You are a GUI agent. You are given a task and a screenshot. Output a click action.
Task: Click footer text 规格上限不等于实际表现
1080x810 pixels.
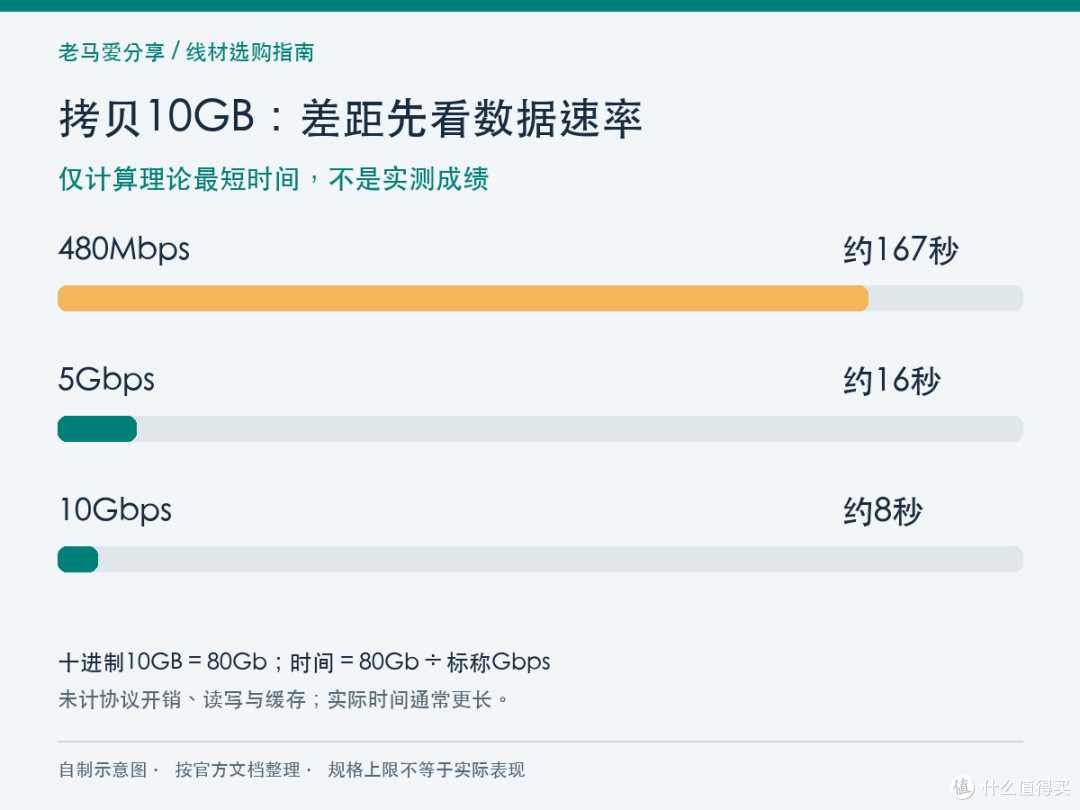click(426, 769)
